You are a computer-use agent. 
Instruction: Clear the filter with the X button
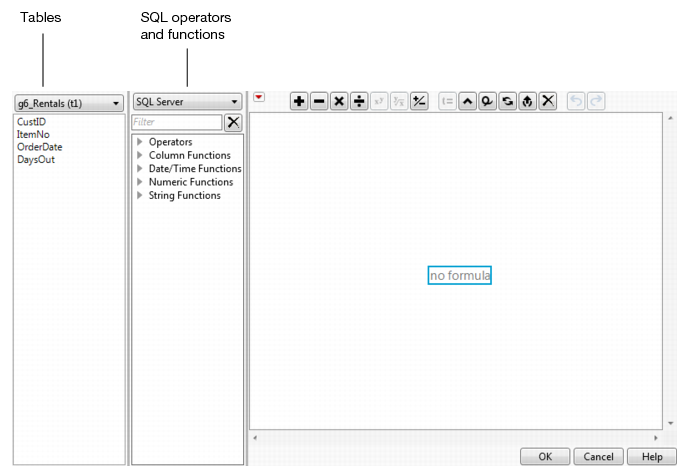233,123
